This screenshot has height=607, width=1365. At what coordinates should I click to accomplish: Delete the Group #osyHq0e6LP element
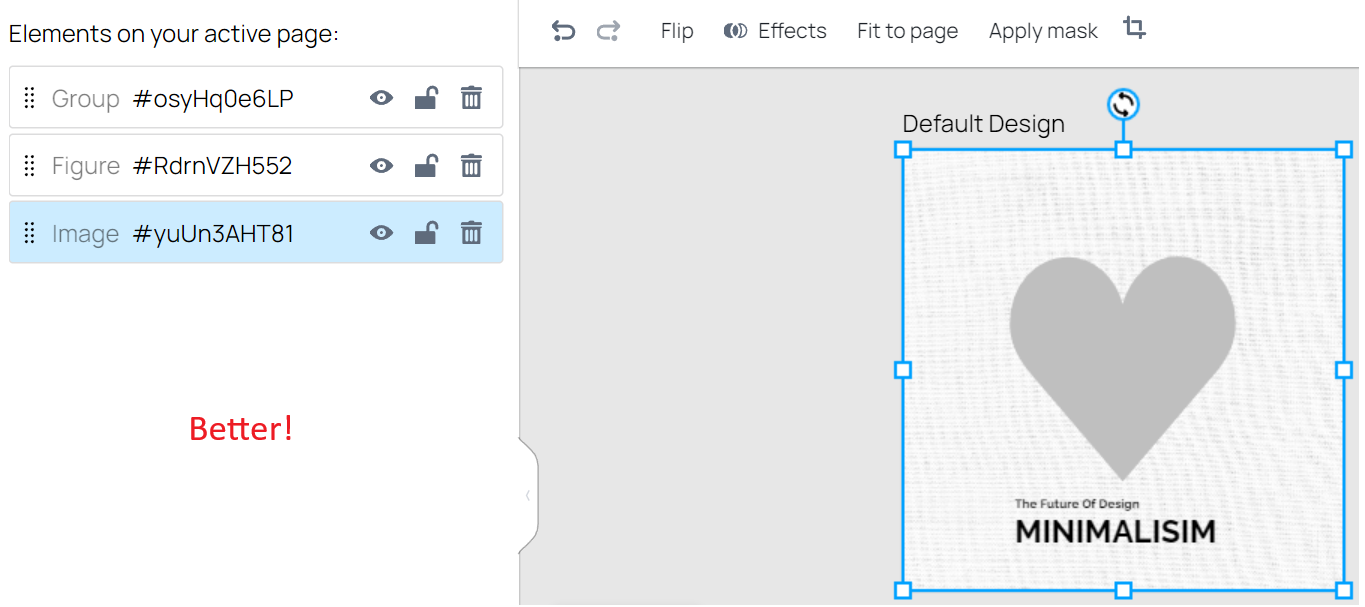tap(471, 98)
